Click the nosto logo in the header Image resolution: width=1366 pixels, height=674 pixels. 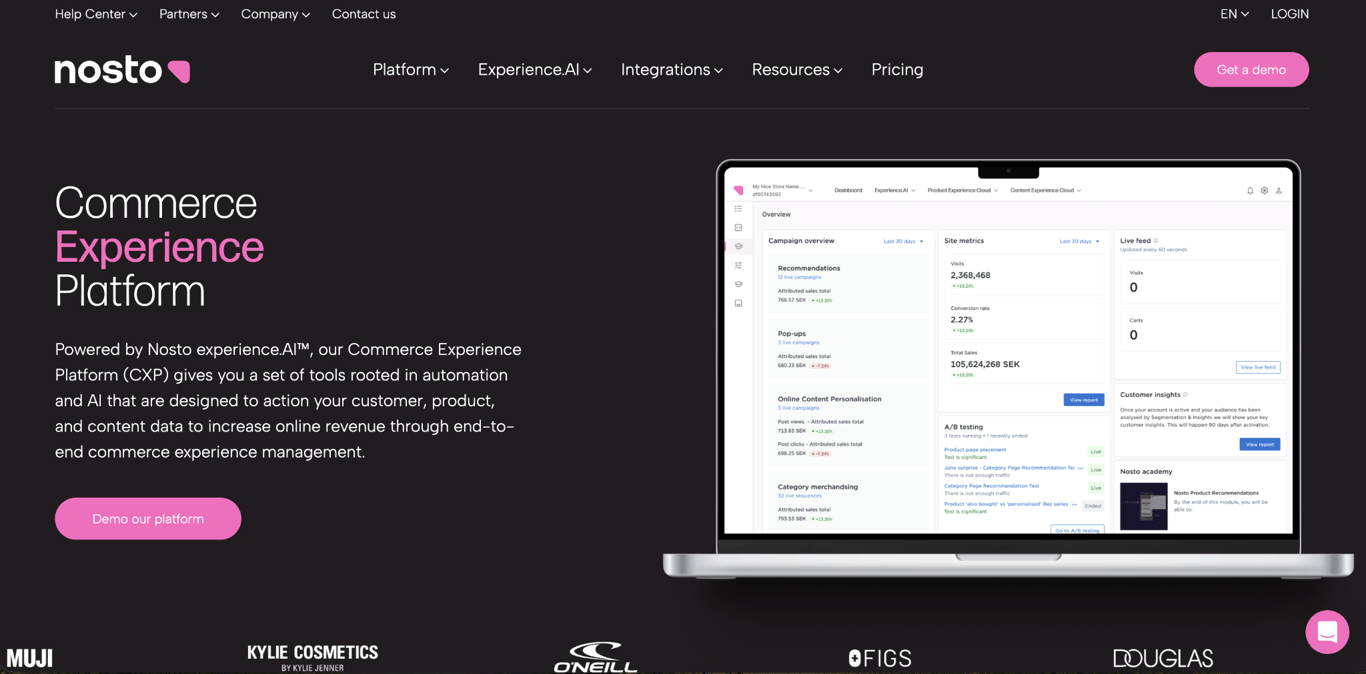tap(122, 70)
